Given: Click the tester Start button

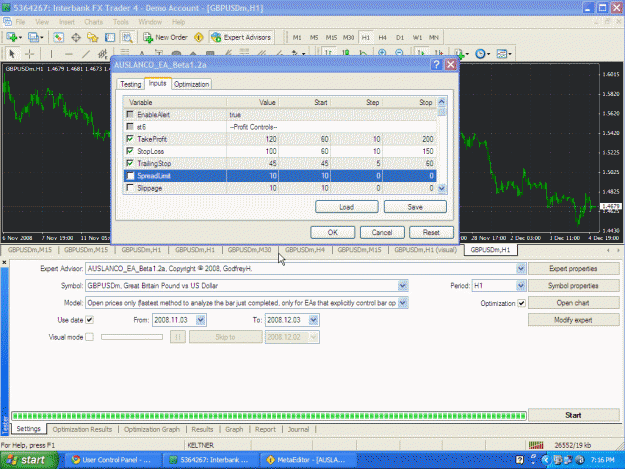Looking at the screenshot, I should (x=573, y=415).
